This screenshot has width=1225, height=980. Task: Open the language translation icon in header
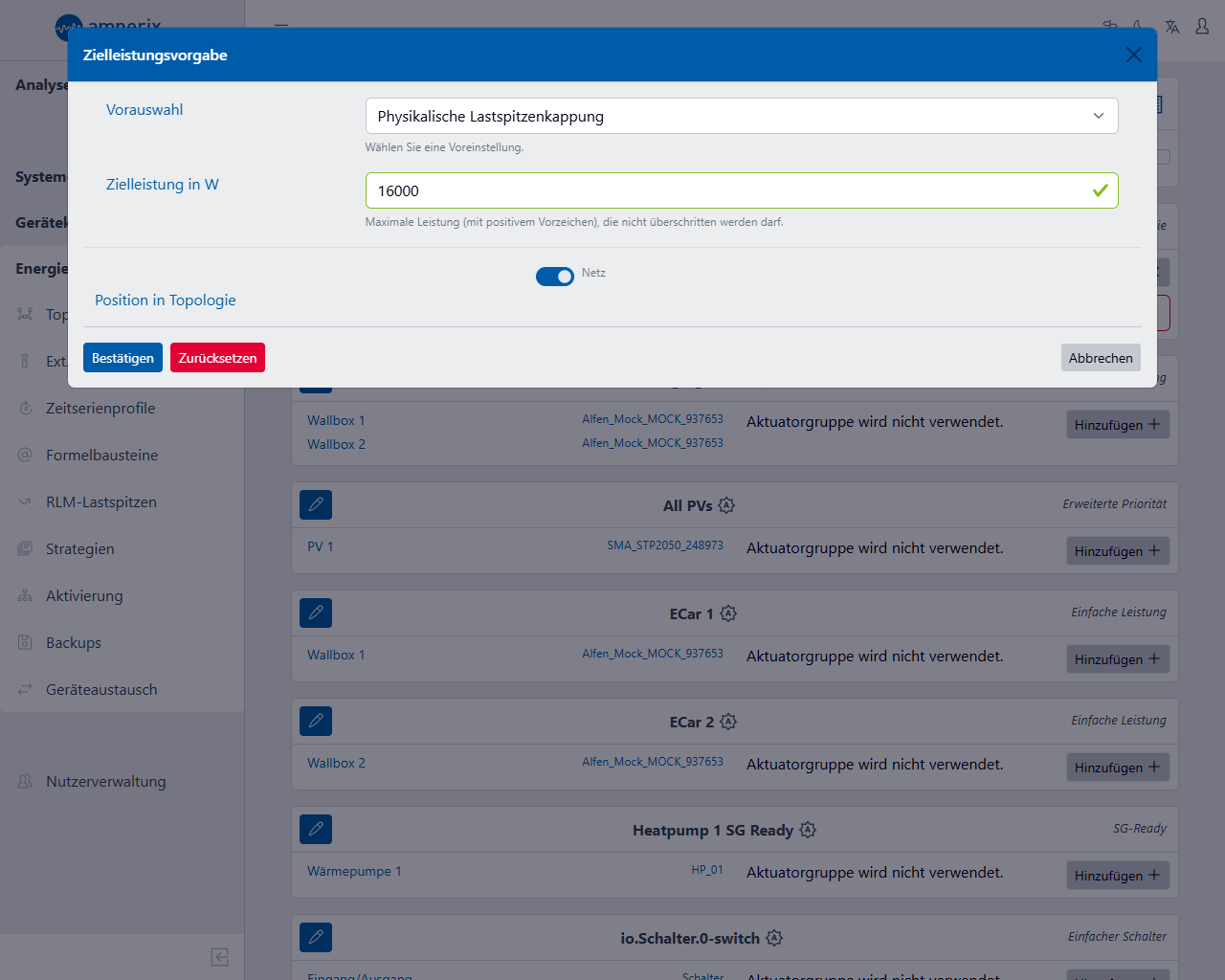tap(1171, 27)
